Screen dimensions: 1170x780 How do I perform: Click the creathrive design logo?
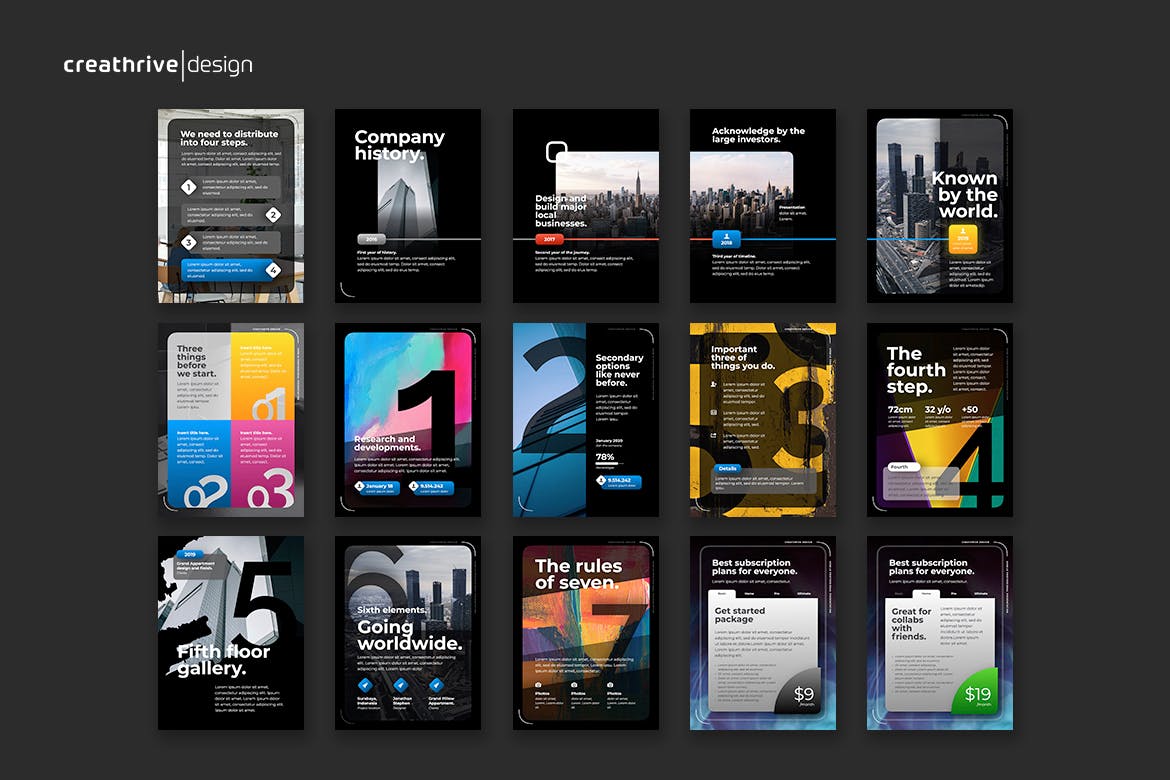tap(158, 66)
